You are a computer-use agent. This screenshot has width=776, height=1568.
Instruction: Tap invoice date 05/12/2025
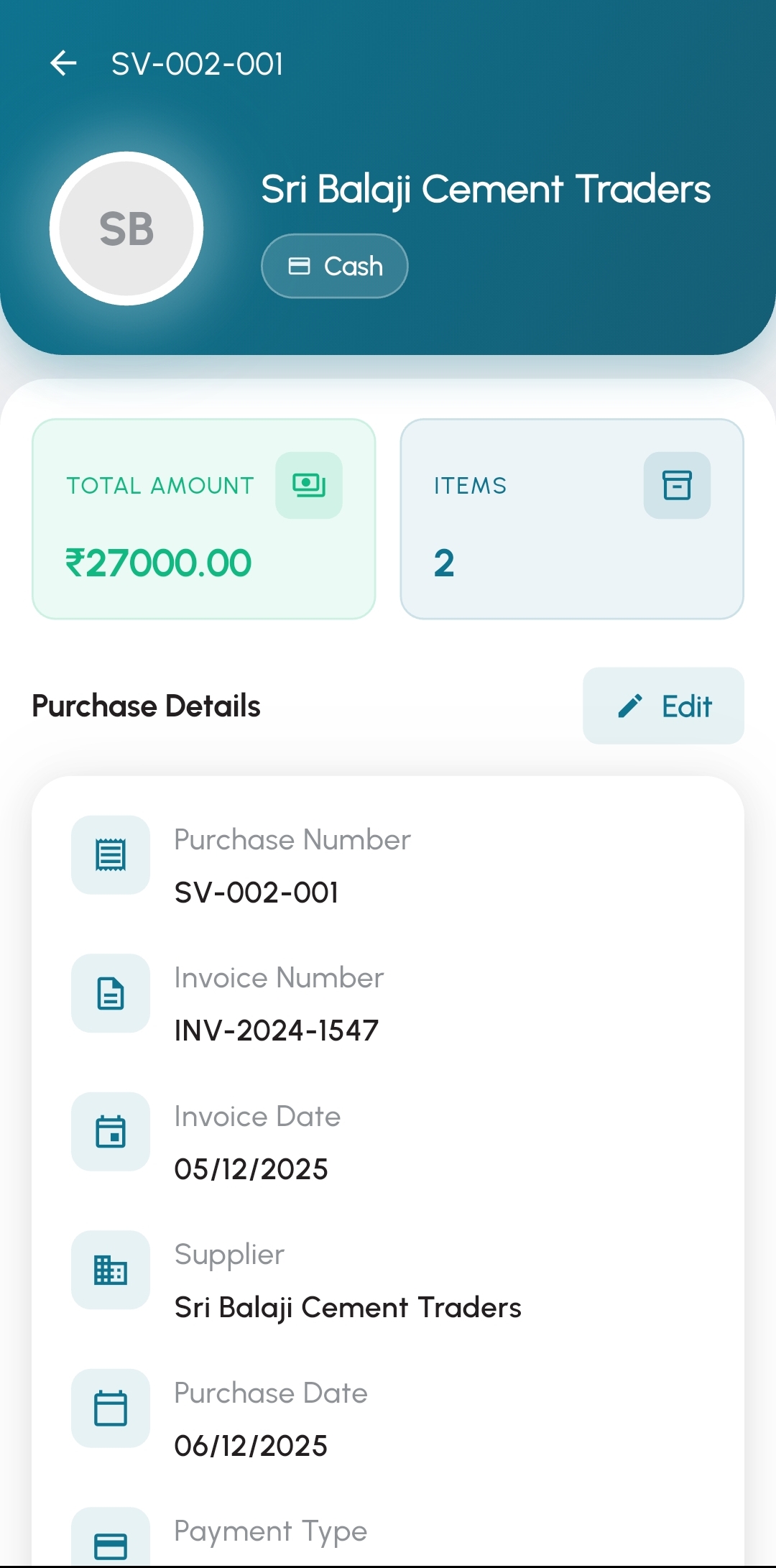click(251, 1169)
